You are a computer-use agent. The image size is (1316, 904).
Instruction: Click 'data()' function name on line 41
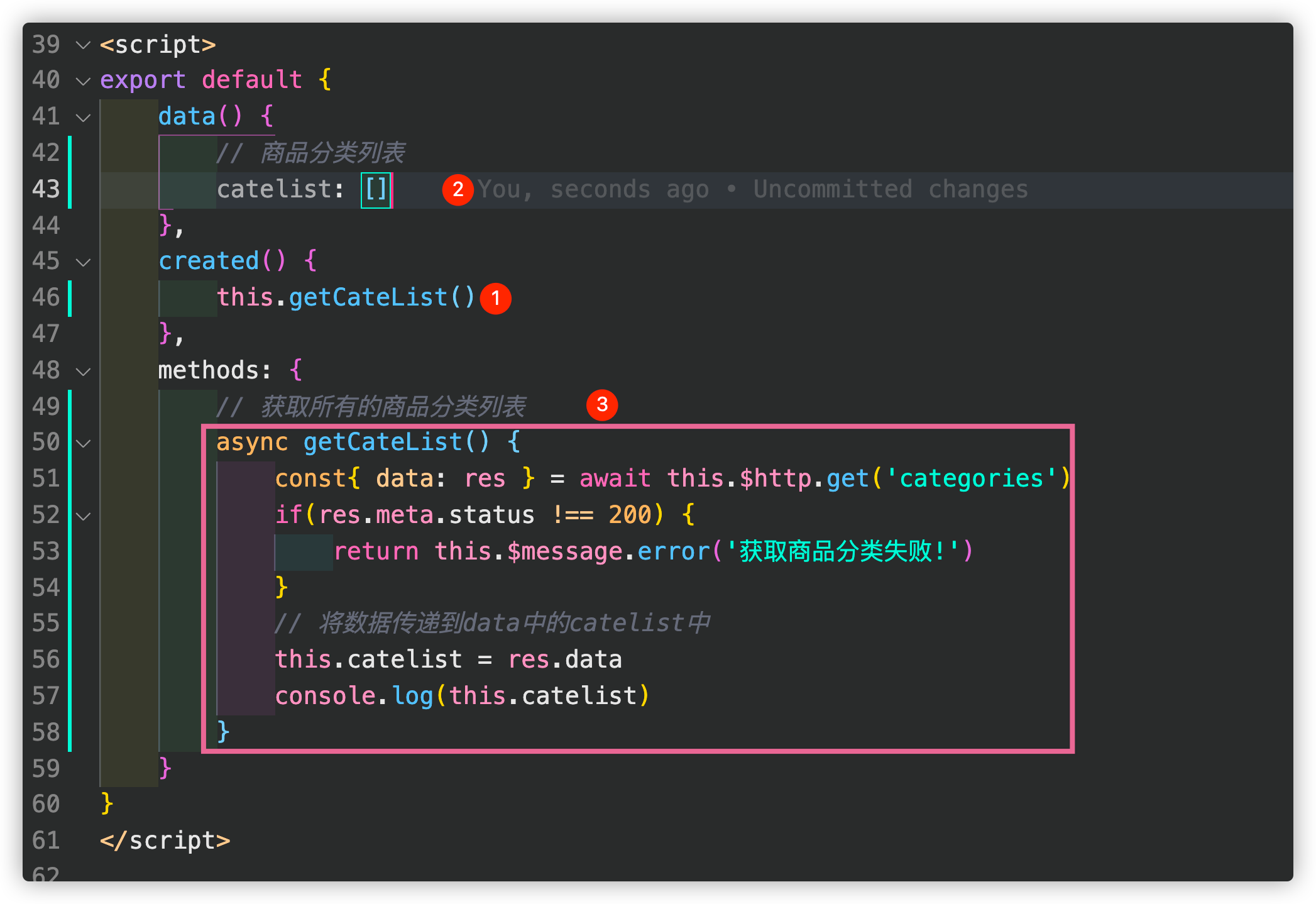[200, 116]
